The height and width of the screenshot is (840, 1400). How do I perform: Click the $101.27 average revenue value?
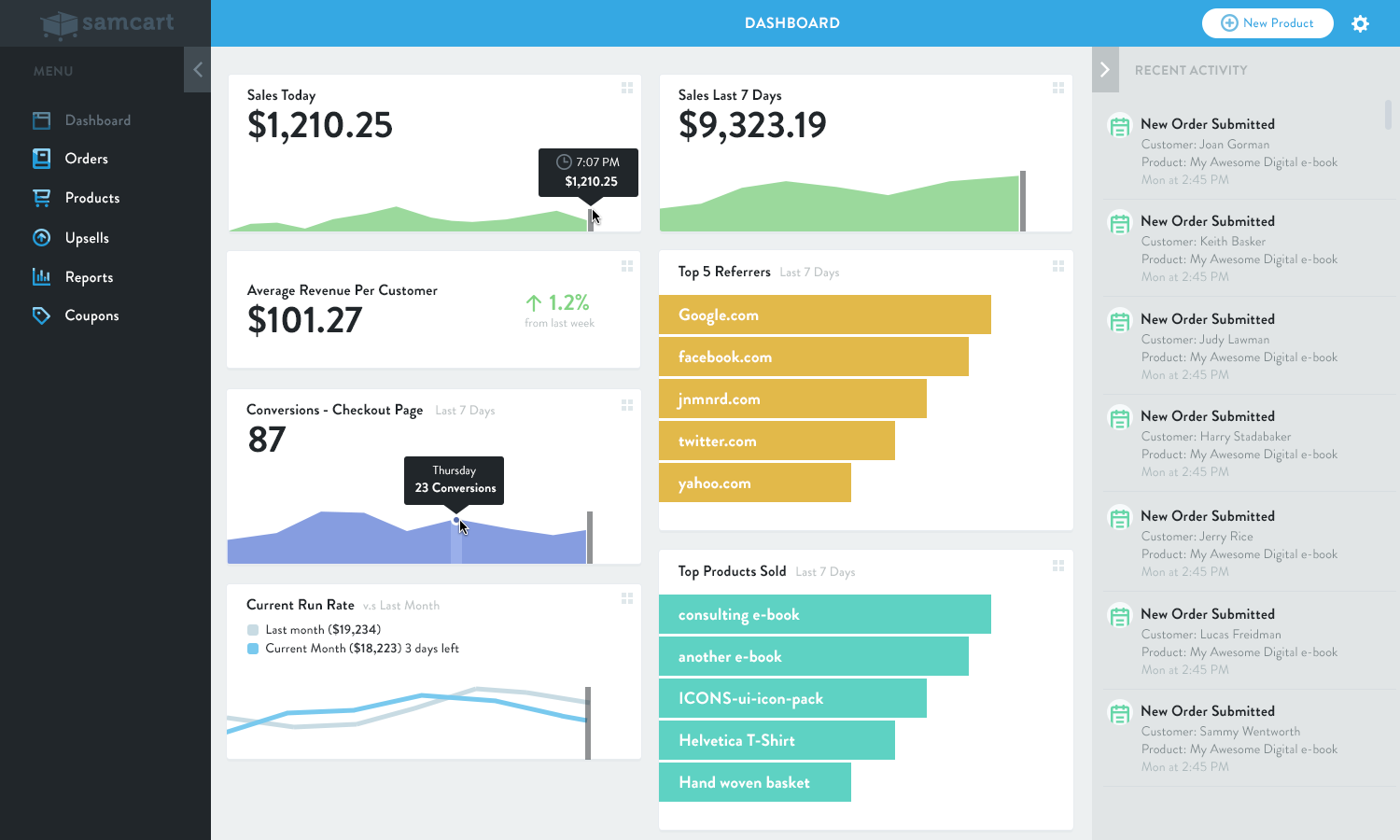click(x=304, y=320)
